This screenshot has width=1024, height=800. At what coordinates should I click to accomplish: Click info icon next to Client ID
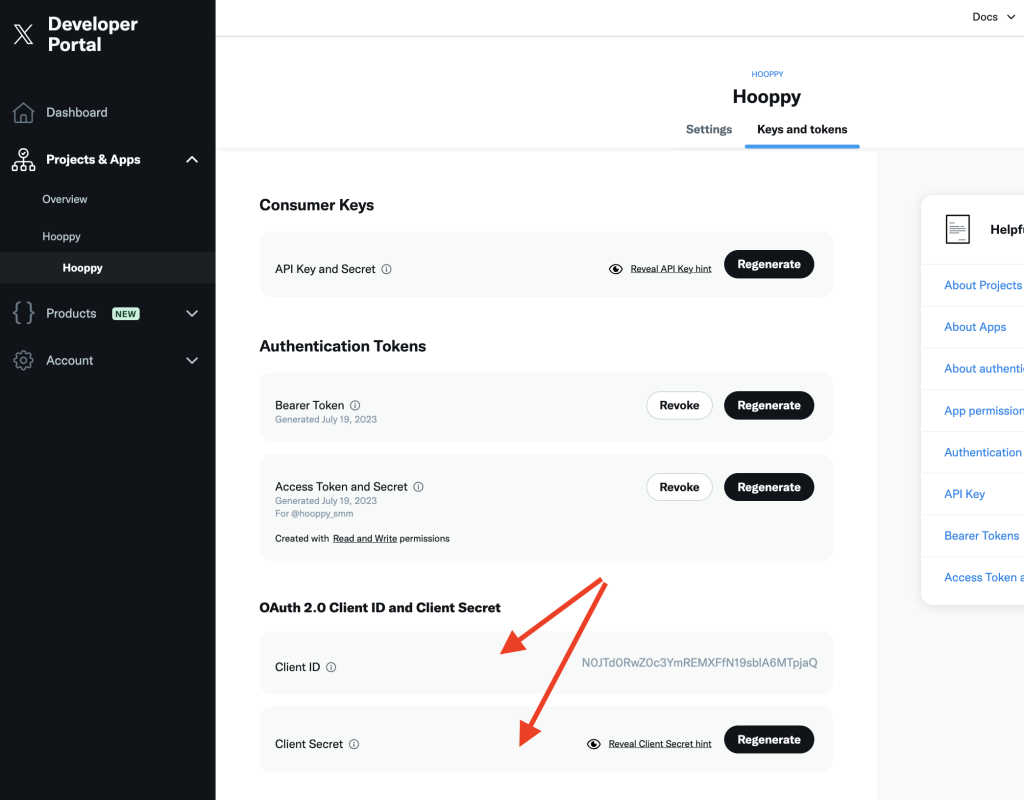(331, 667)
